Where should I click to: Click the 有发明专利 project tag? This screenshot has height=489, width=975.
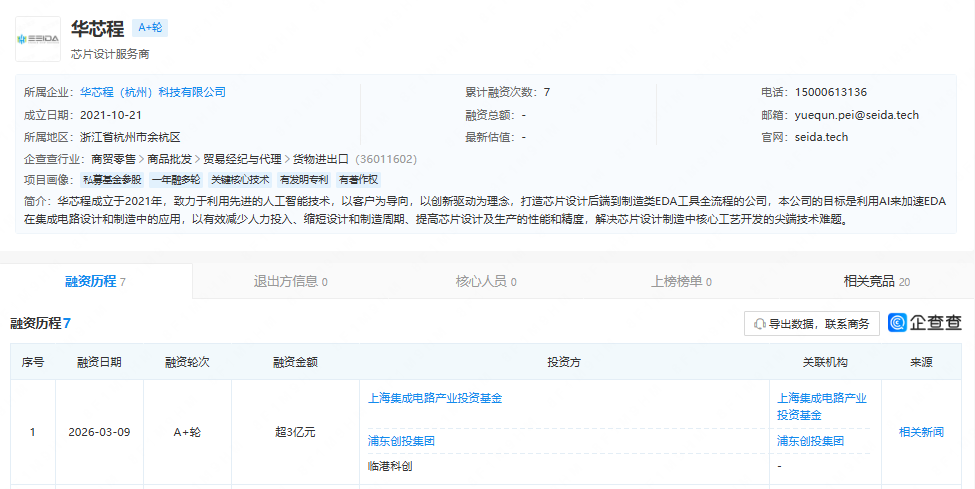pos(304,180)
